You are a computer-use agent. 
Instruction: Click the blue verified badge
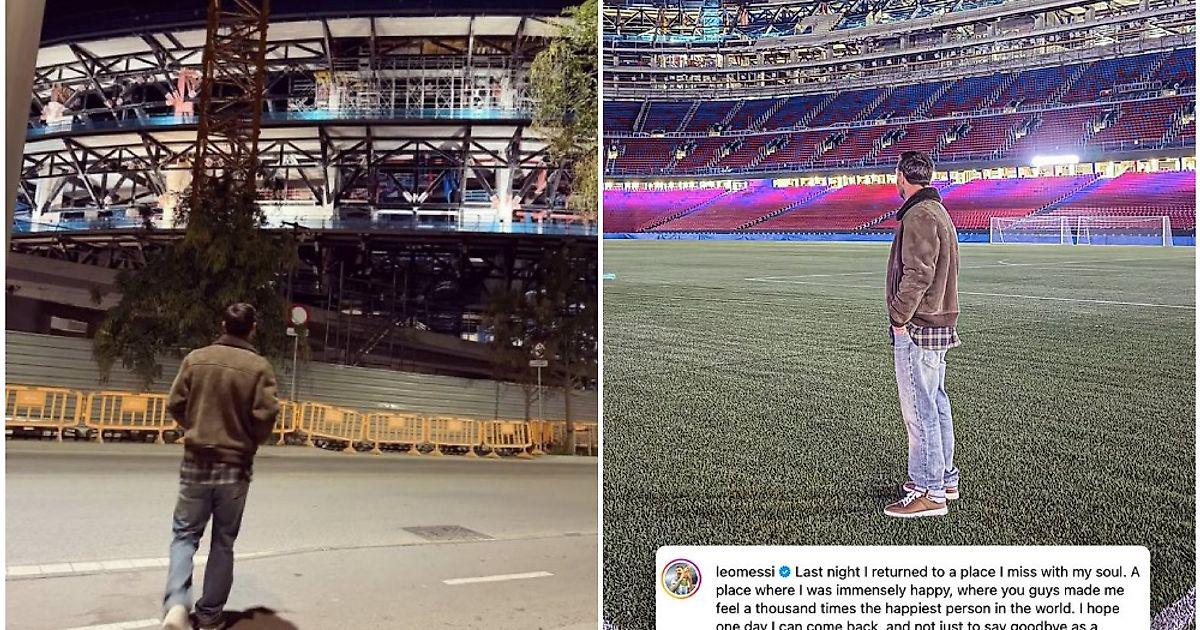coord(785,572)
